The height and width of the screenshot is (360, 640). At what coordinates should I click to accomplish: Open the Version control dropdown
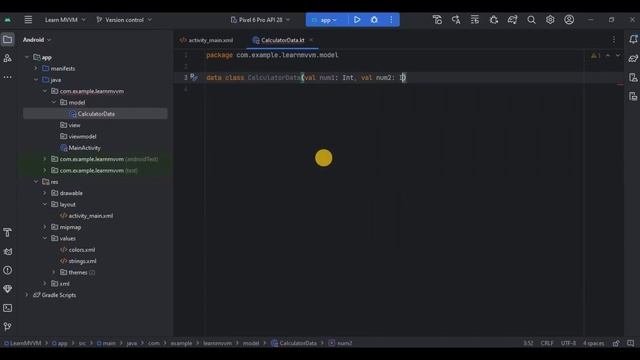124,20
